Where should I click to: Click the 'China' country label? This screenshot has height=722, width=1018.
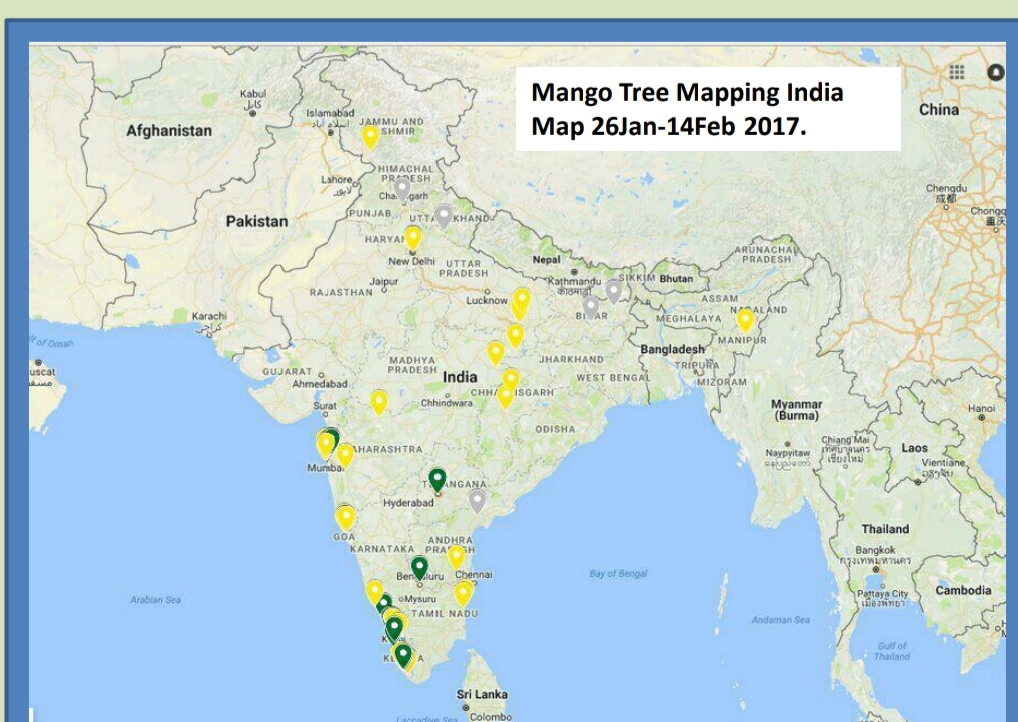(x=939, y=110)
